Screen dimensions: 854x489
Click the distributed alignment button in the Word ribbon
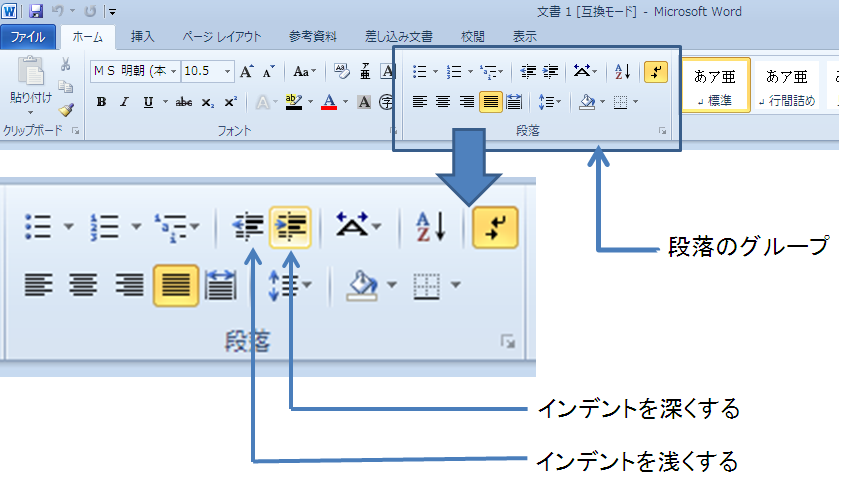[x=514, y=102]
